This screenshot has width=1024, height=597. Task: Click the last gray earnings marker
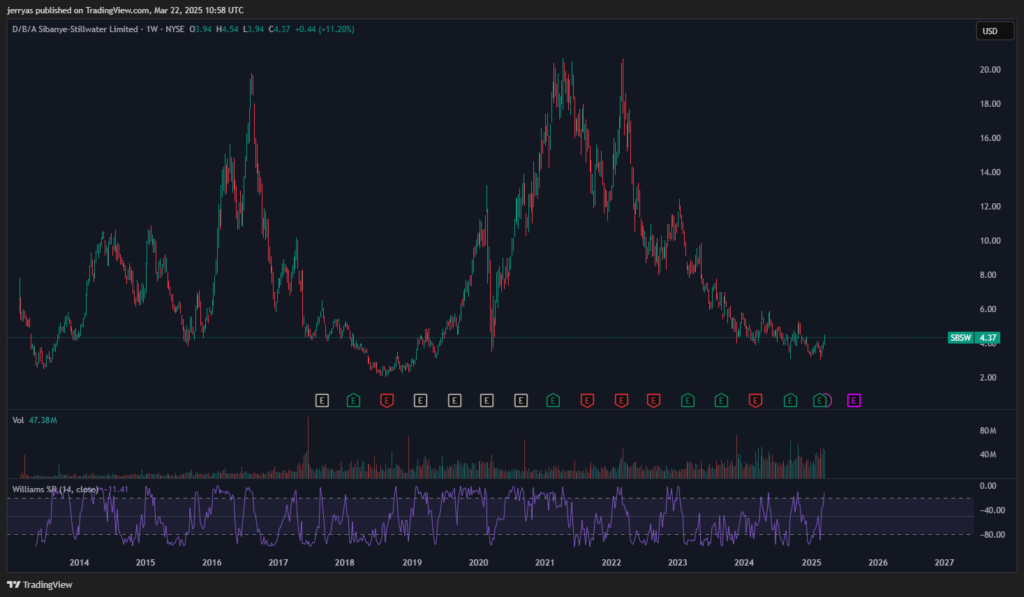520,400
